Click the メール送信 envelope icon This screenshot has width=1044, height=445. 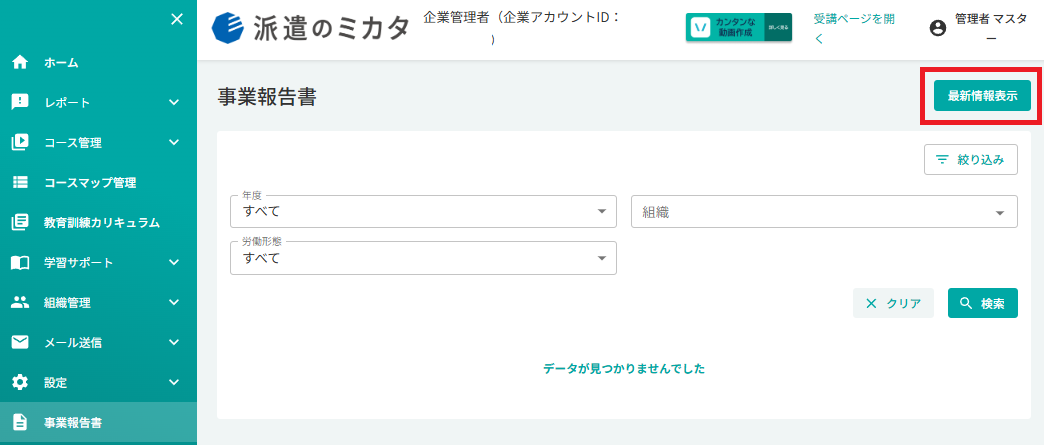click(x=20, y=342)
